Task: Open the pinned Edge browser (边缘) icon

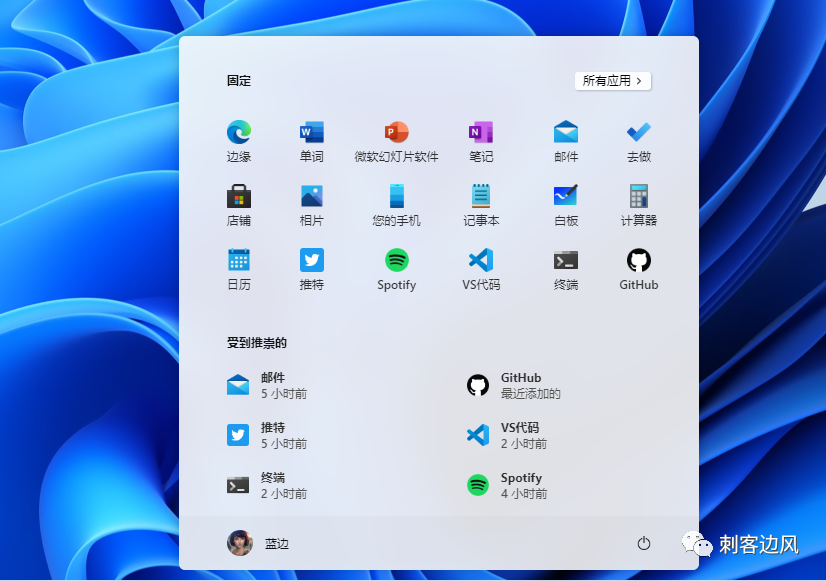Action: pos(239,132)
